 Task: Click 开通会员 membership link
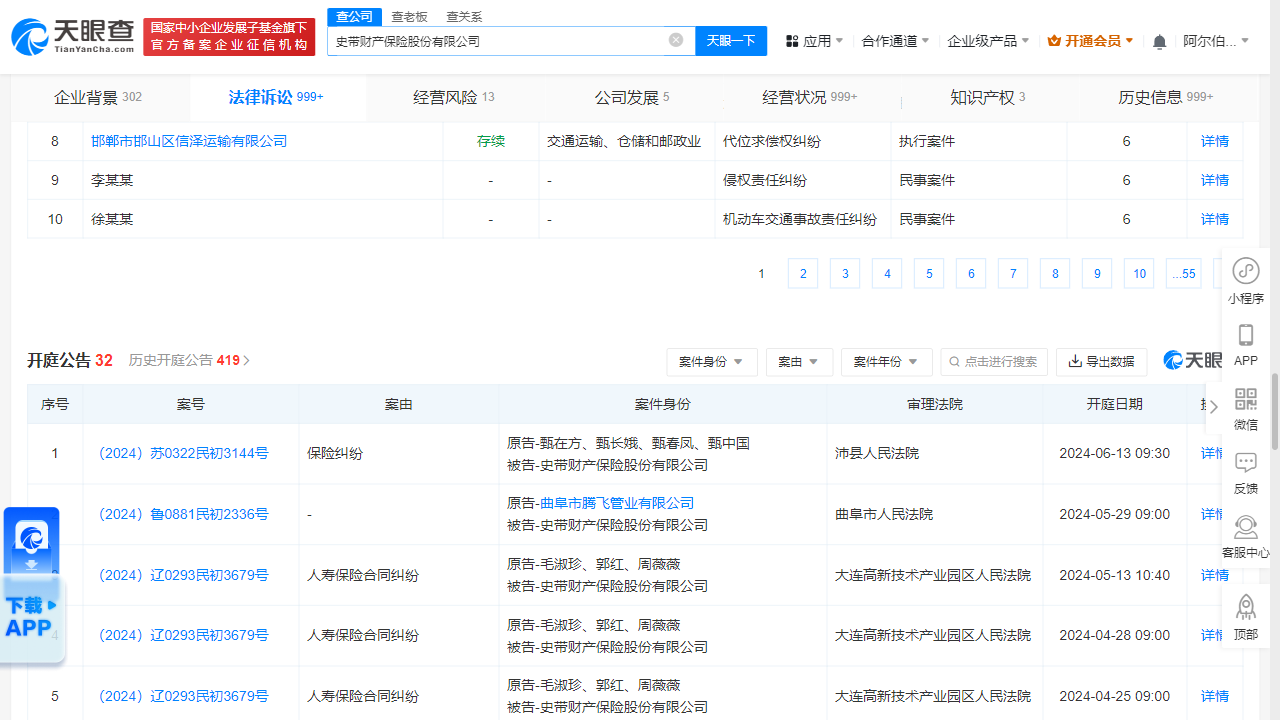coord(1092,41)
